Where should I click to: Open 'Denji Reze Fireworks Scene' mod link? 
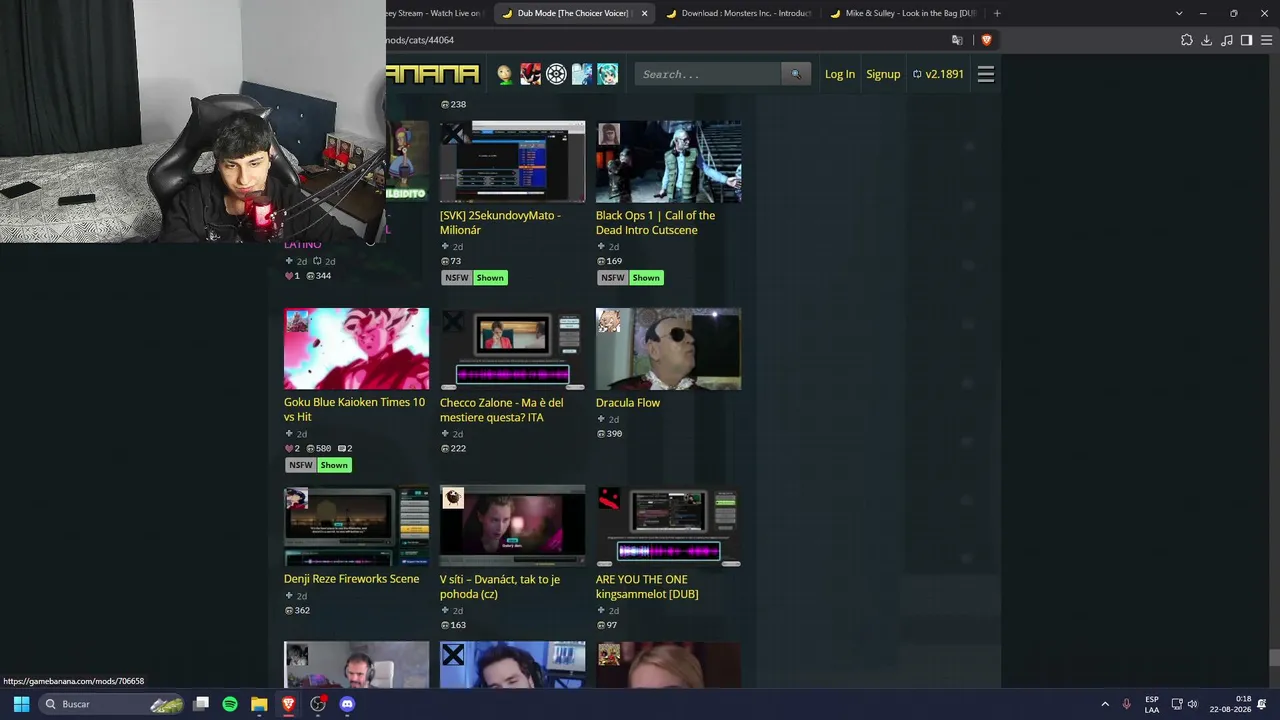pos(352,579)
